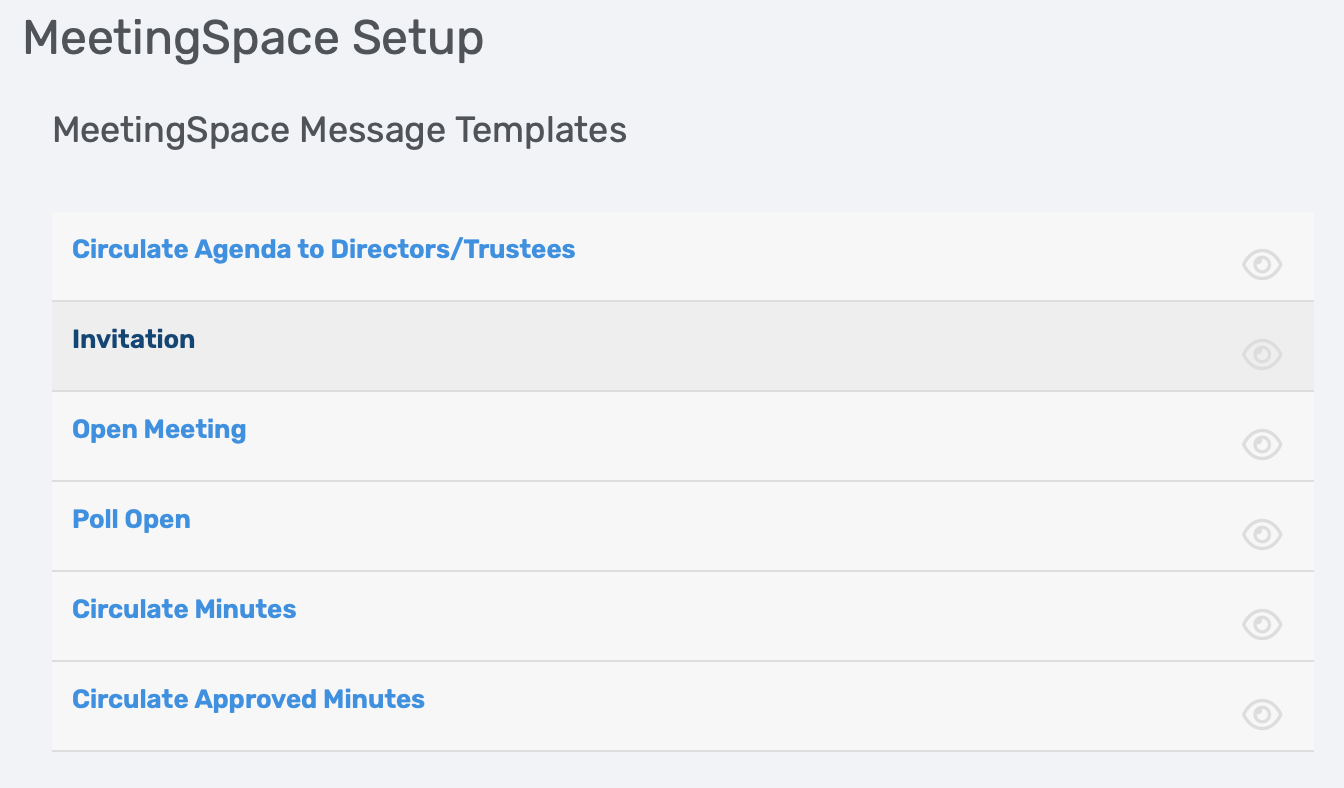Click blank space in Circulate Minutes row
Viewport: 1344px width, 788px height.
700,616
